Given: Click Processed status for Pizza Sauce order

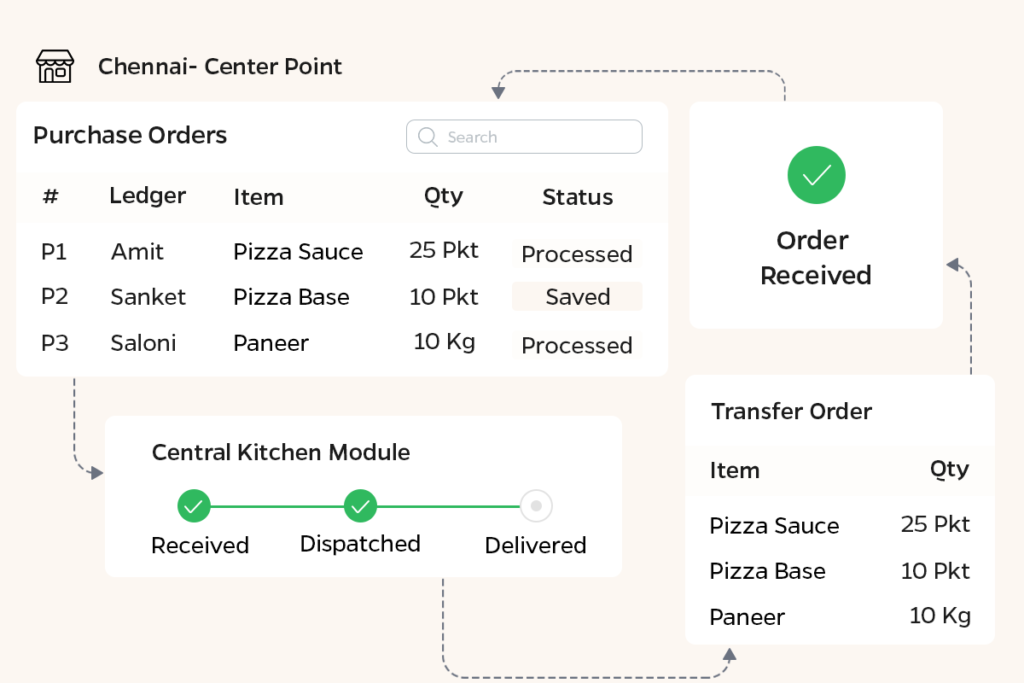Looking at the screenshot, I should coord(577,254).
